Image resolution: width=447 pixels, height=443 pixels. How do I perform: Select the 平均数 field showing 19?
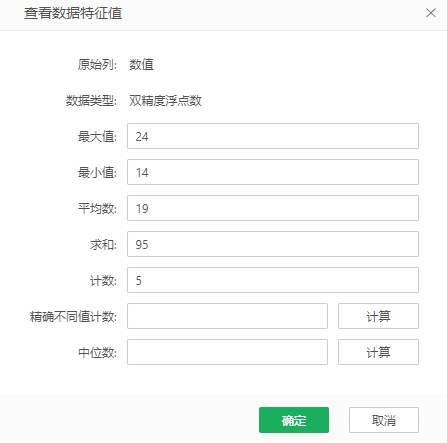(273, 208)
